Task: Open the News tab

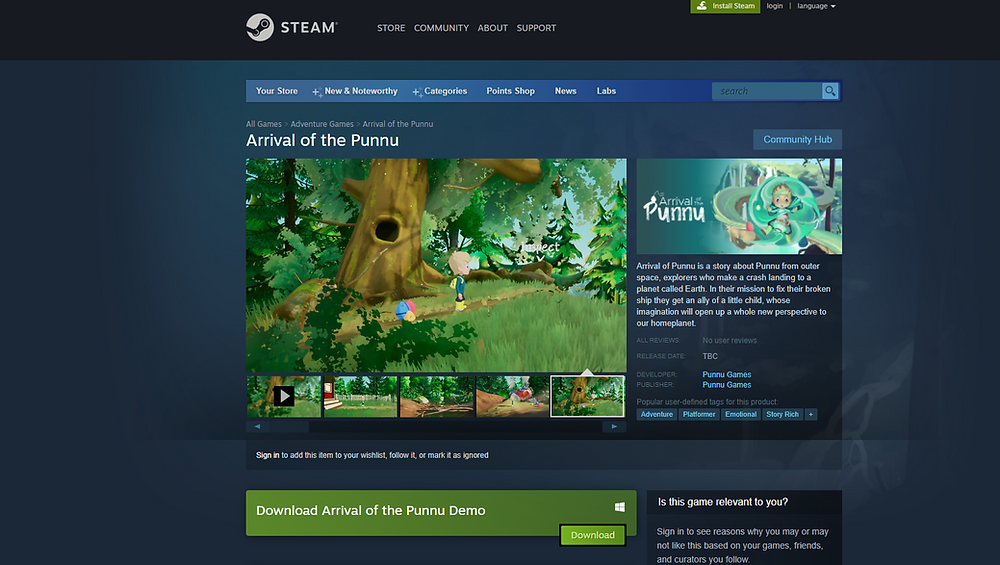Action: click(566, 91)
